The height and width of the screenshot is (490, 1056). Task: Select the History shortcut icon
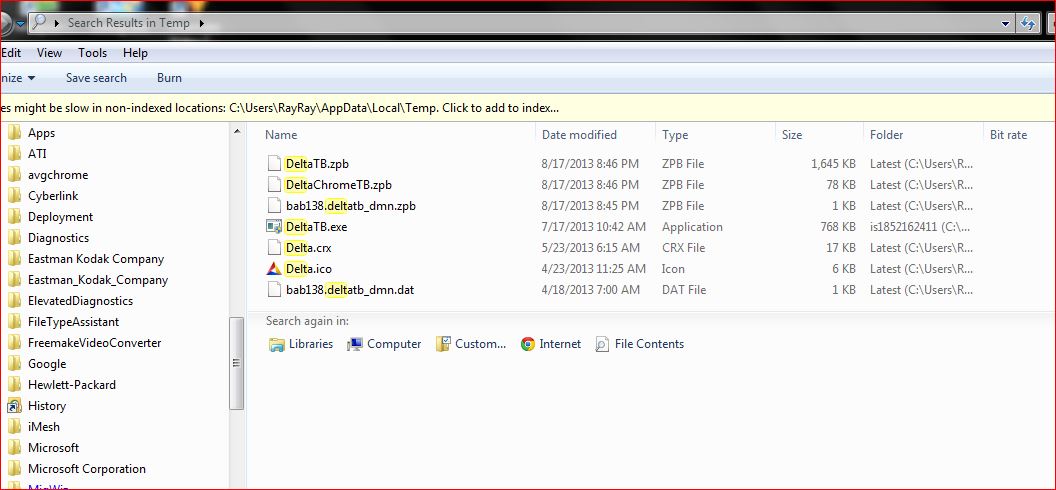(14, 406)
